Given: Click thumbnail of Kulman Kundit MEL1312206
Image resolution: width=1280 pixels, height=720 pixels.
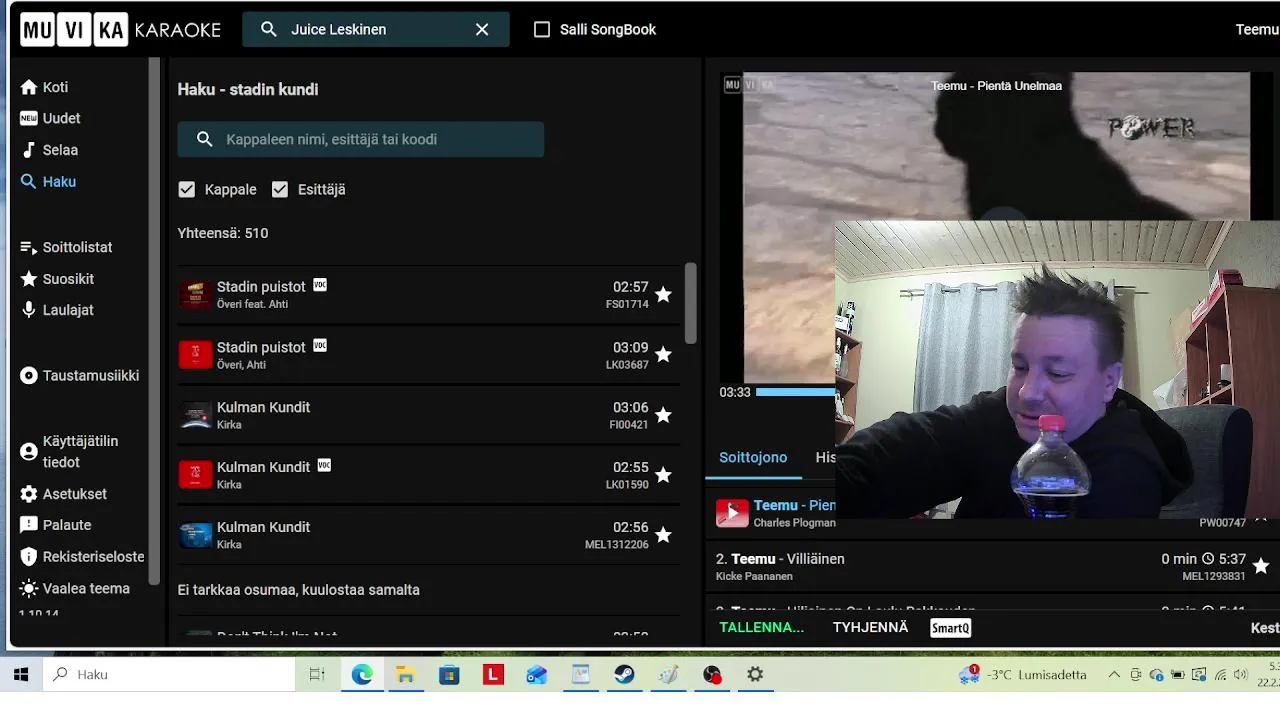Looking at the screenshot, I should tap(196, 535).
